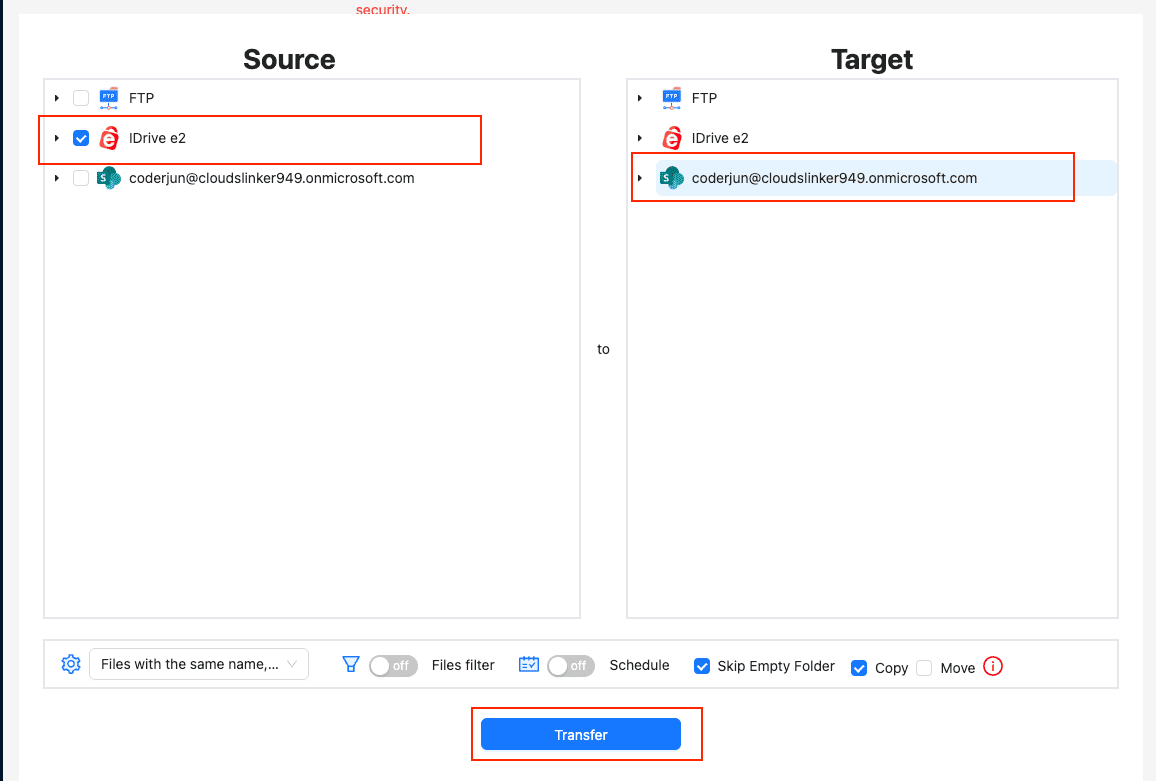This screenshot has height=781, width=1156.
Task: Click the red info icon next to Move
Action: [x=995, y=667]
